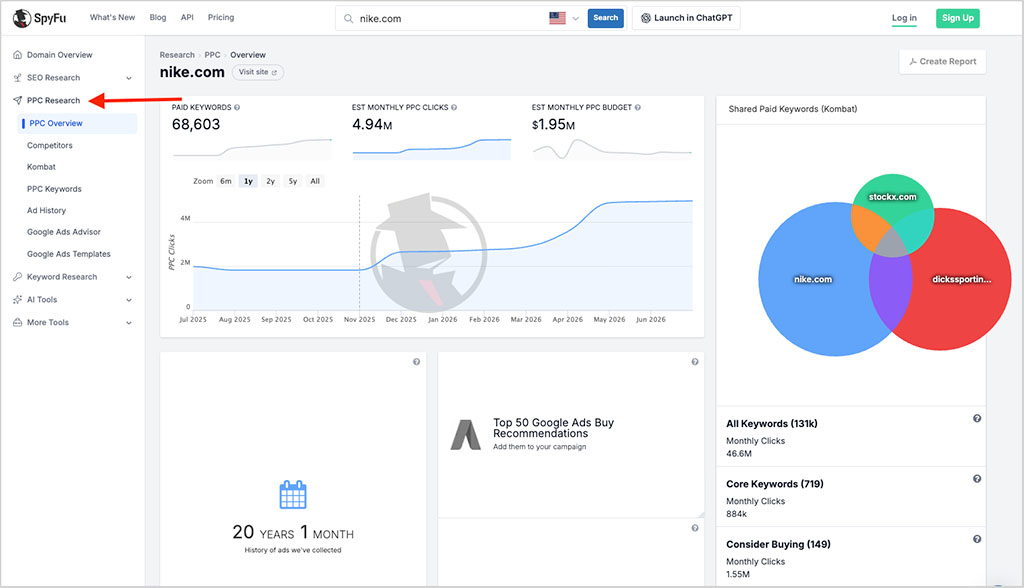The image size is (1024, 588).
Task: Click help icon next to Est Monthly PPC Clicks
Action: click(454, 107)
